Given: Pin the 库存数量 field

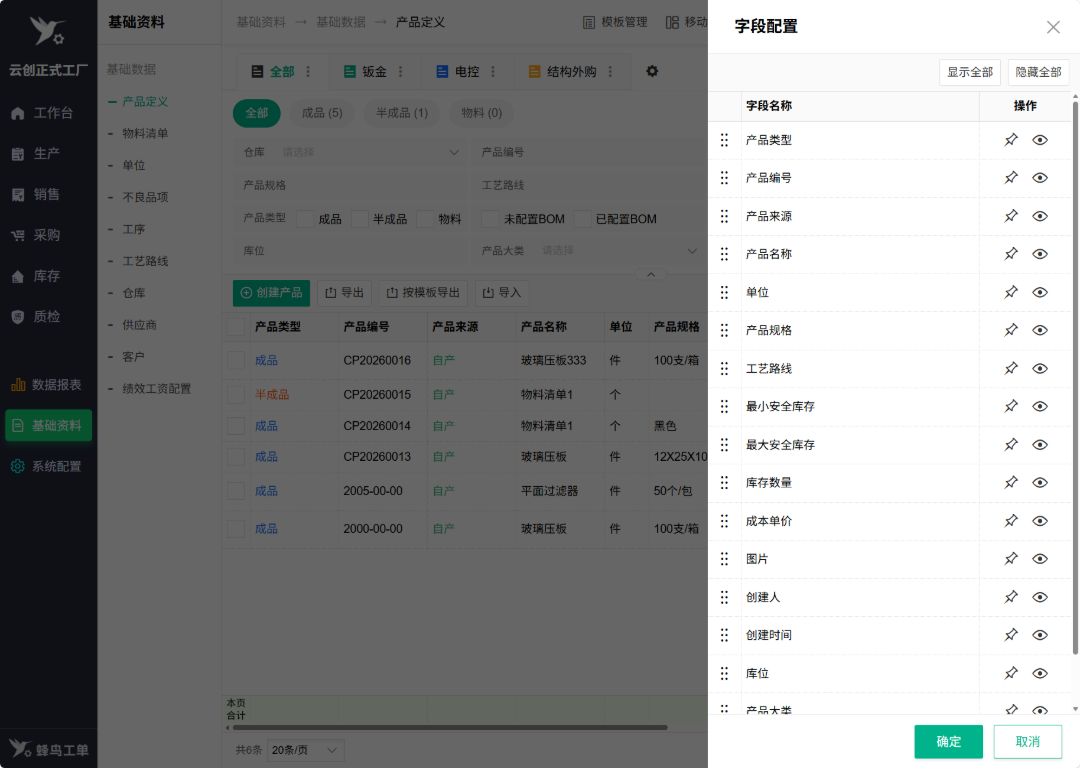Looking at the screenshot, I should 1010,483.
